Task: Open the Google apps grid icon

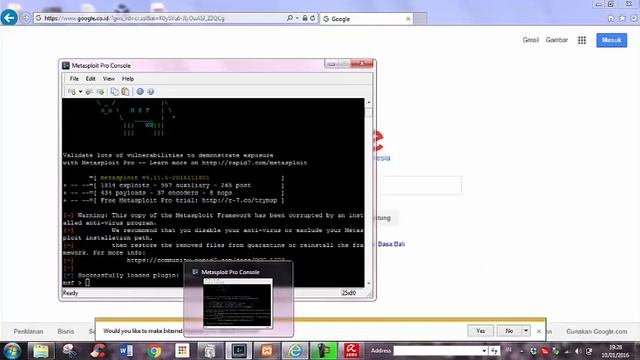Action: coord(582,40)
